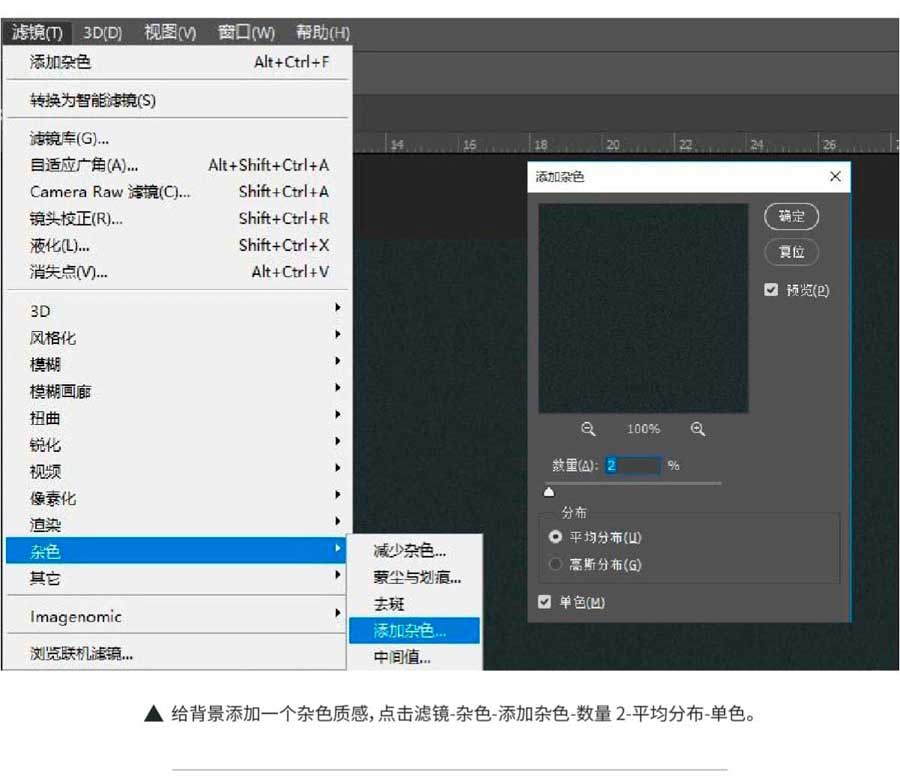Expand the 视频 submenu
This screenshot has height=776, width=900.
[x=176, y=471]
